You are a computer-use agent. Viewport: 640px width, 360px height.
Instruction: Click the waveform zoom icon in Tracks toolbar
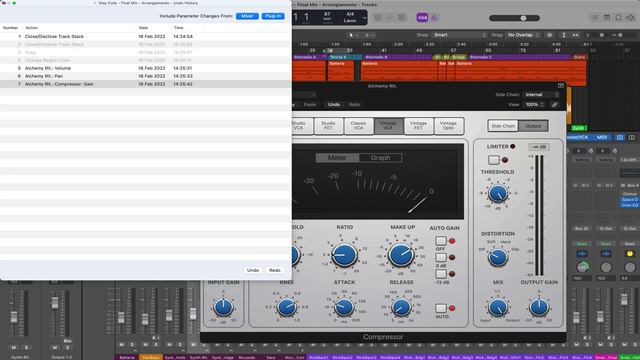[x=549, y=35]
